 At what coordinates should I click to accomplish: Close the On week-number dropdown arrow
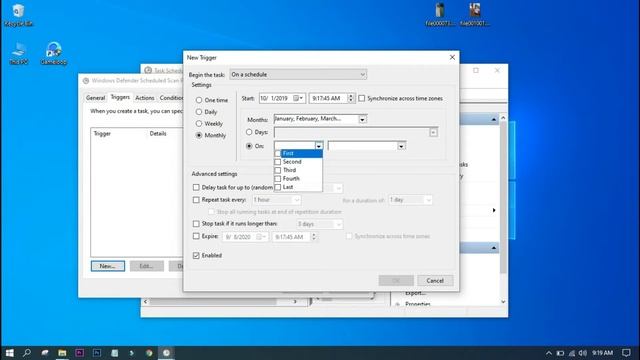[319, 146]
